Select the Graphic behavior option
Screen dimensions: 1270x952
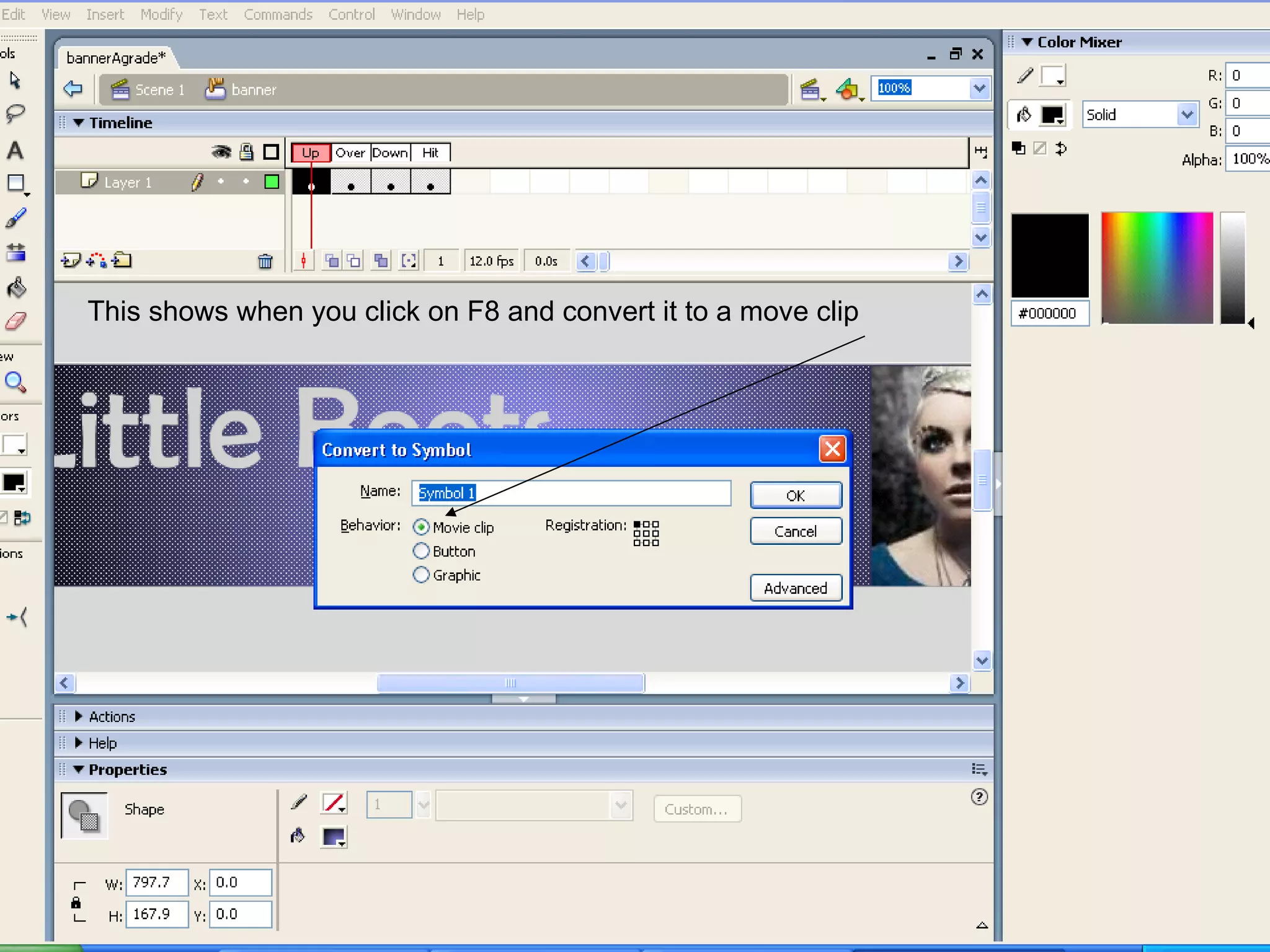(421, 575)
